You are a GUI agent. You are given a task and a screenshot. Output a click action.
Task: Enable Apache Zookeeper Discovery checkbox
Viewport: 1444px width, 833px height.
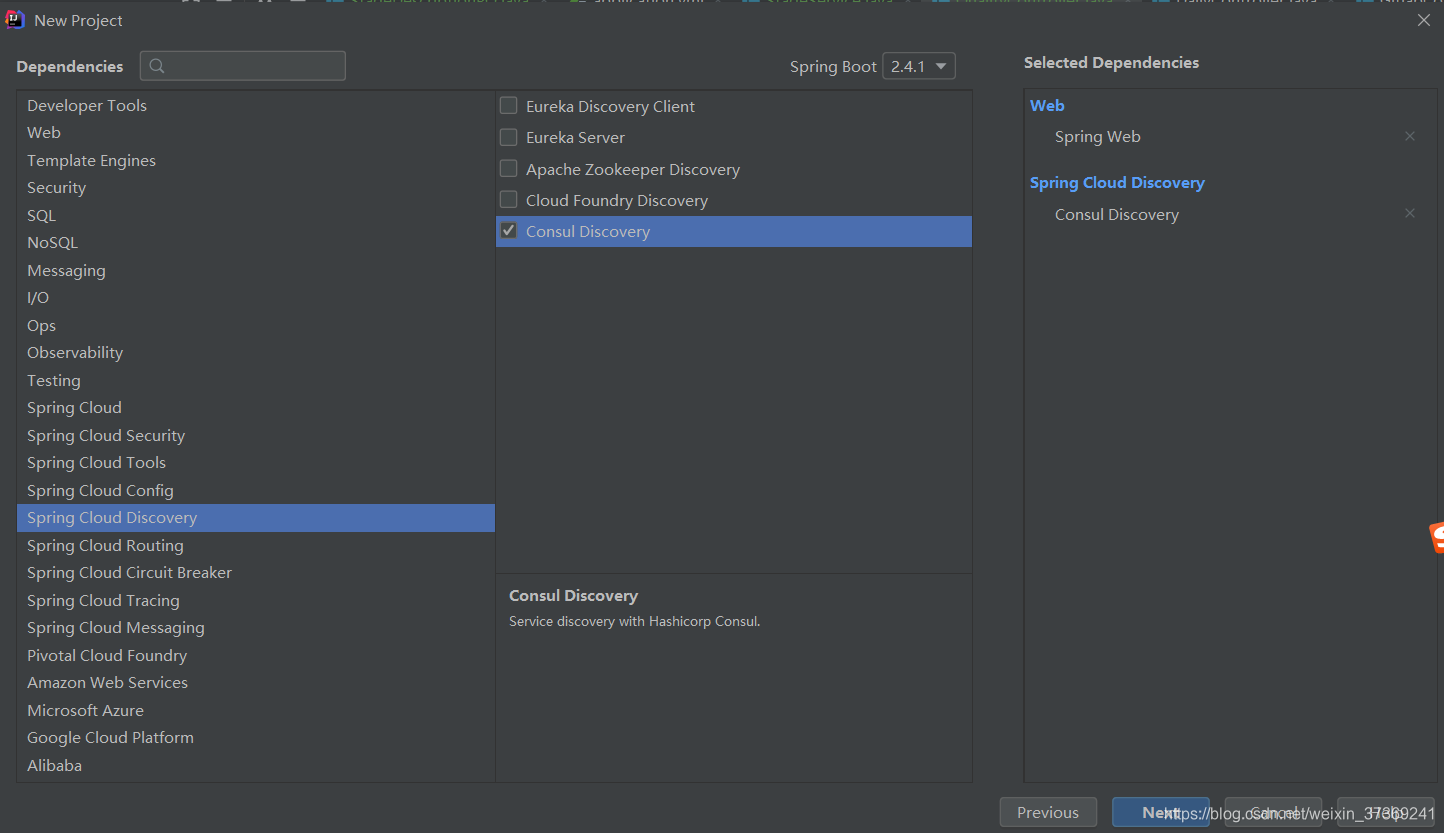coord(509,168)
